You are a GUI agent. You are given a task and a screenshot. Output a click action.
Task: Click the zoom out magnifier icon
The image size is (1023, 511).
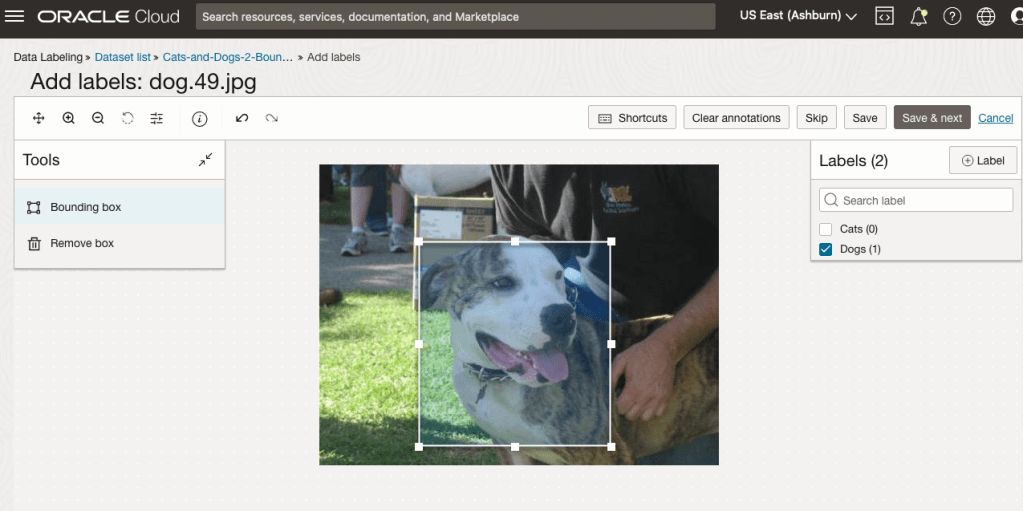coord(98,118)
